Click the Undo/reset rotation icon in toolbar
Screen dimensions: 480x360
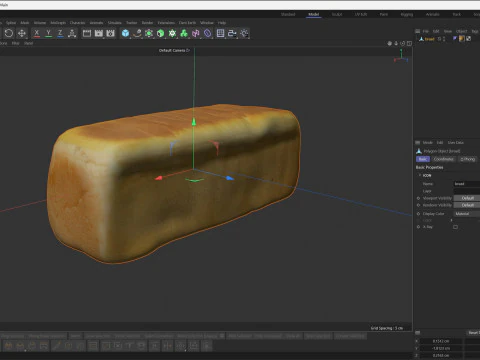point(9,33)
